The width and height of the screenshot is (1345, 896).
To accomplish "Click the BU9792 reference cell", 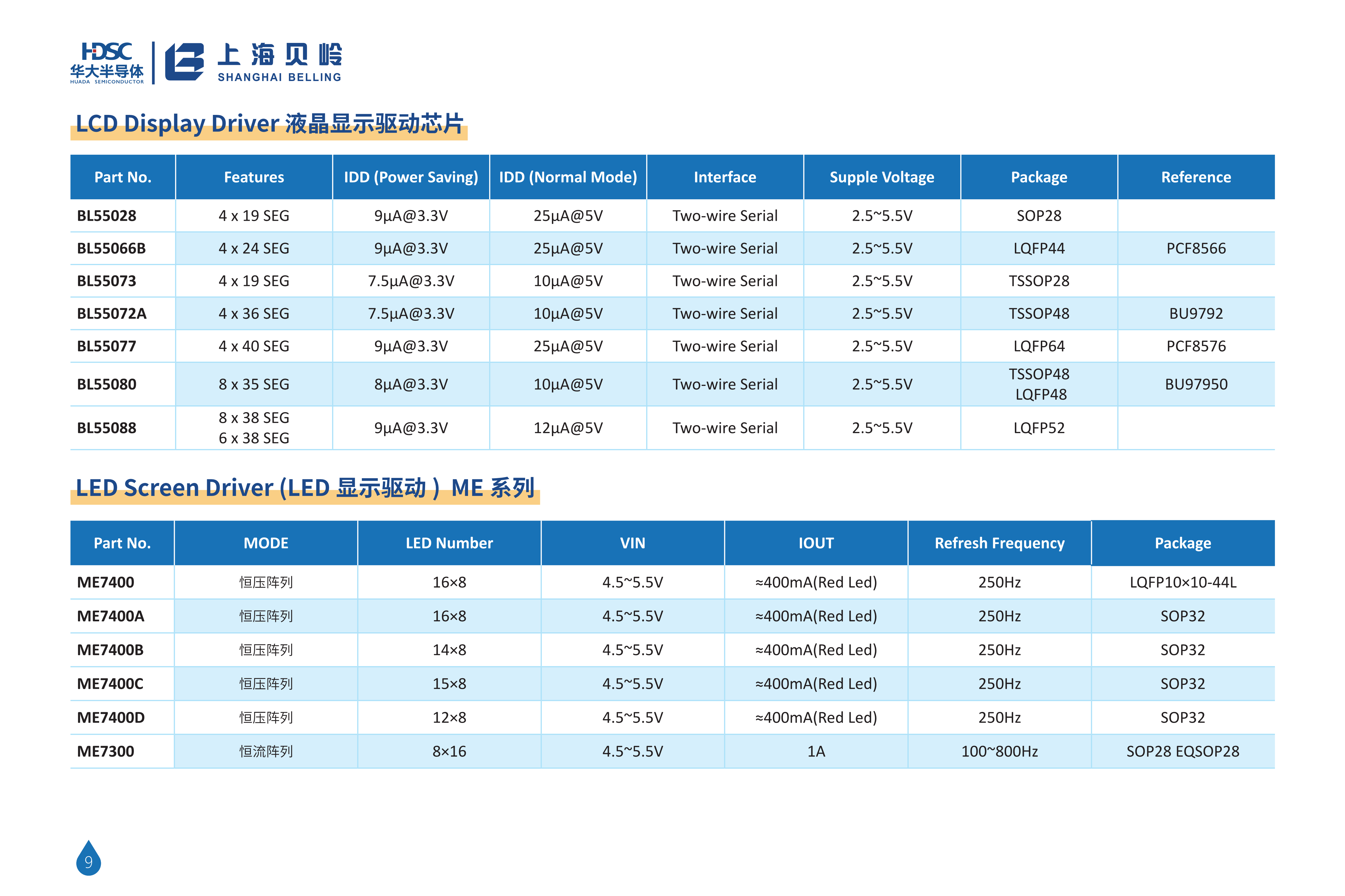I will click(x=1196, y=314).
